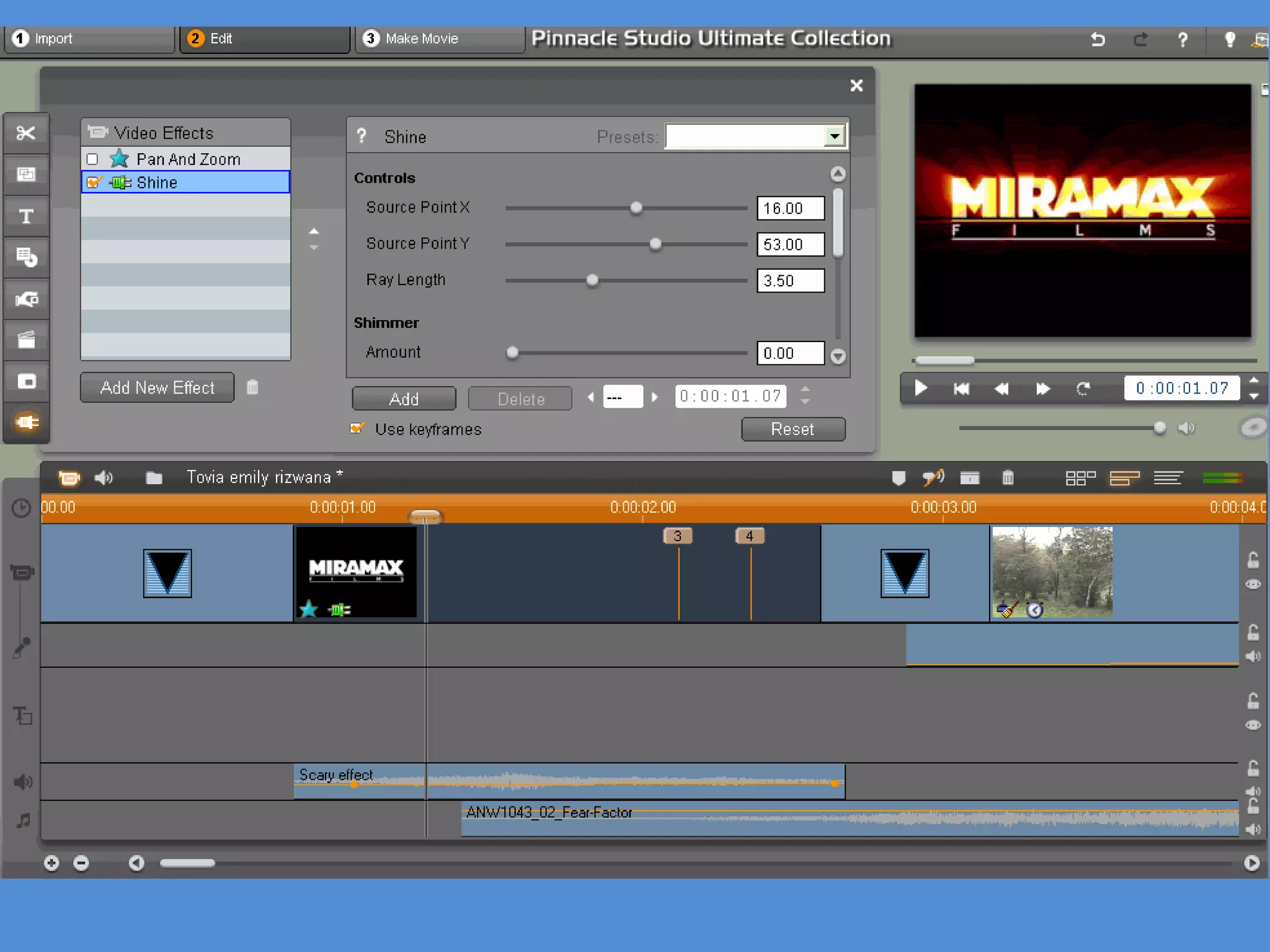Open the Title editor tool icon
Image resolution: width=1270 pixels, height=952 pixels.
[26, 216]
